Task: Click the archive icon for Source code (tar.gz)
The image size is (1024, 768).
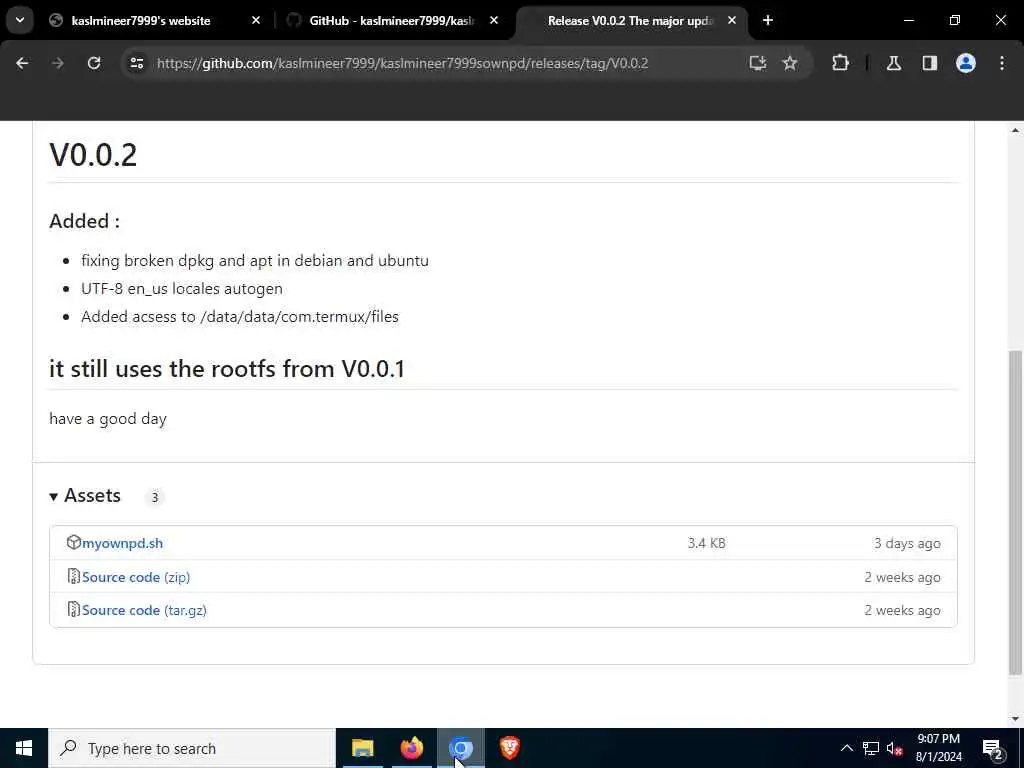Action: point(74,609)
